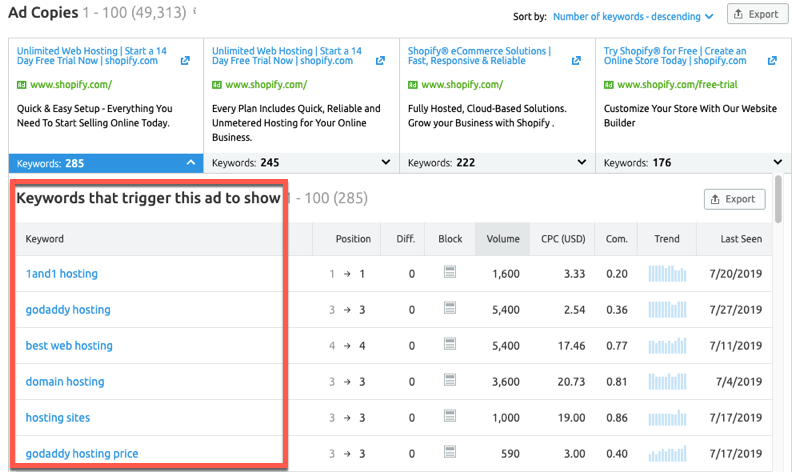This screenshot has height=472, width=800.
Task: Expand the Keywords: 245 dropdown
Action: click(x=387, y=162)
